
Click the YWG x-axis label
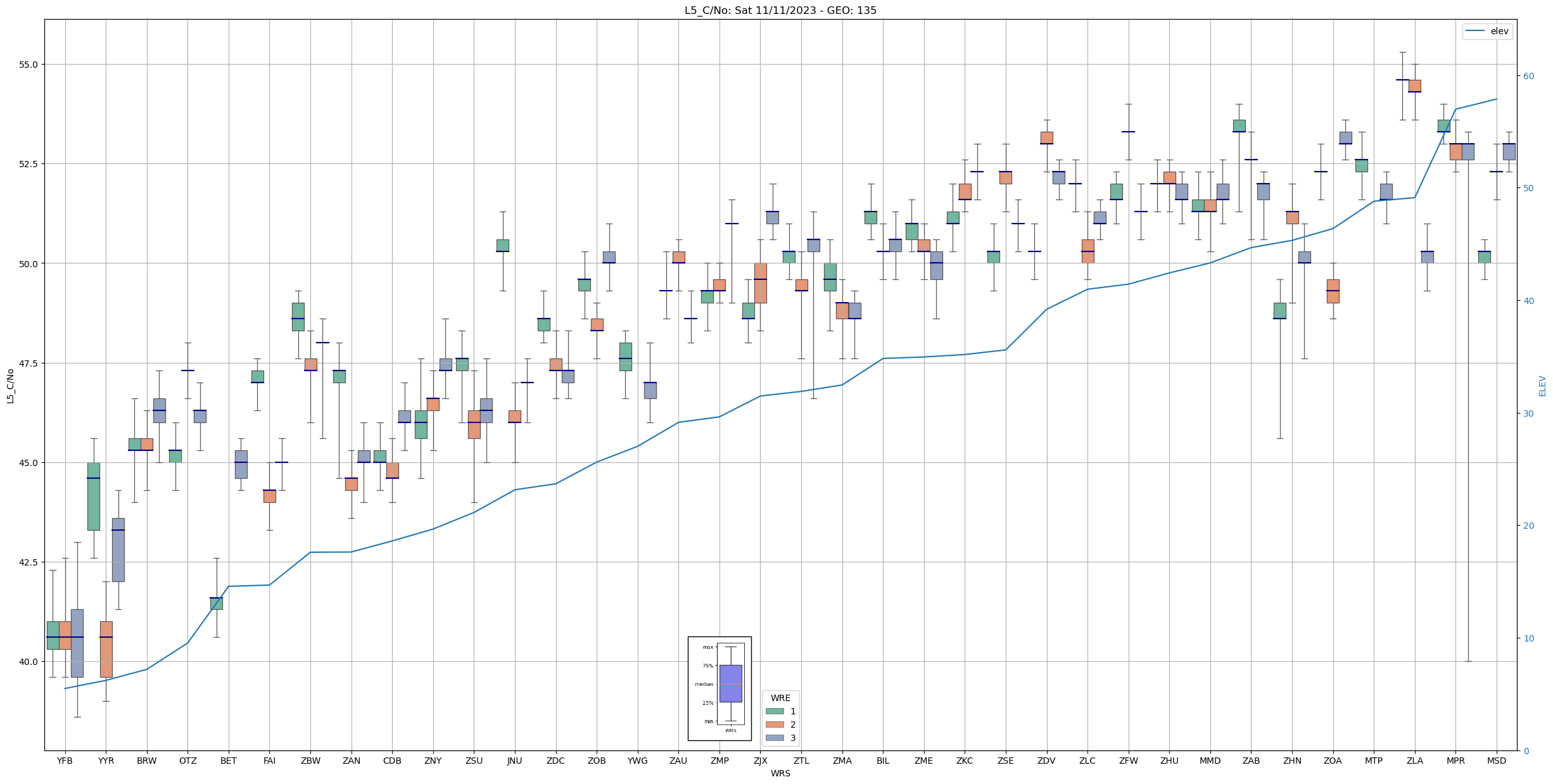638,761
